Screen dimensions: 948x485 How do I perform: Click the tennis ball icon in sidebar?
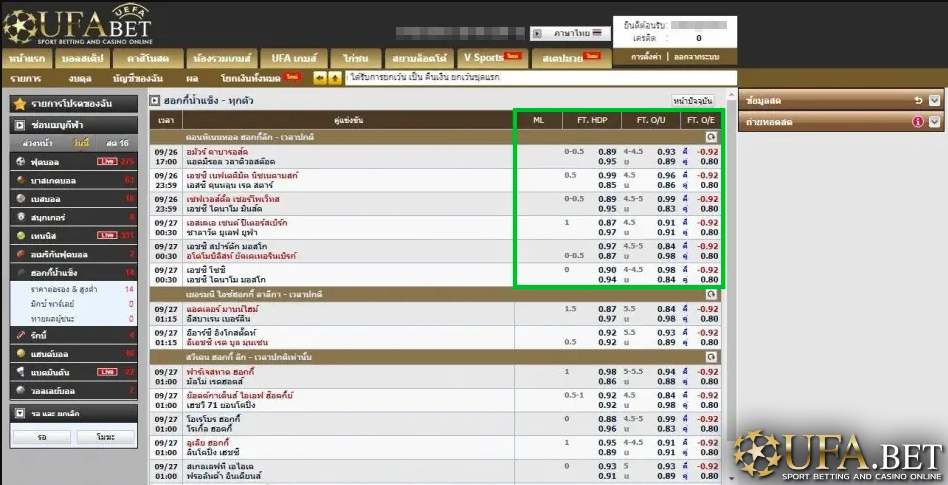[x=22, y=235]
